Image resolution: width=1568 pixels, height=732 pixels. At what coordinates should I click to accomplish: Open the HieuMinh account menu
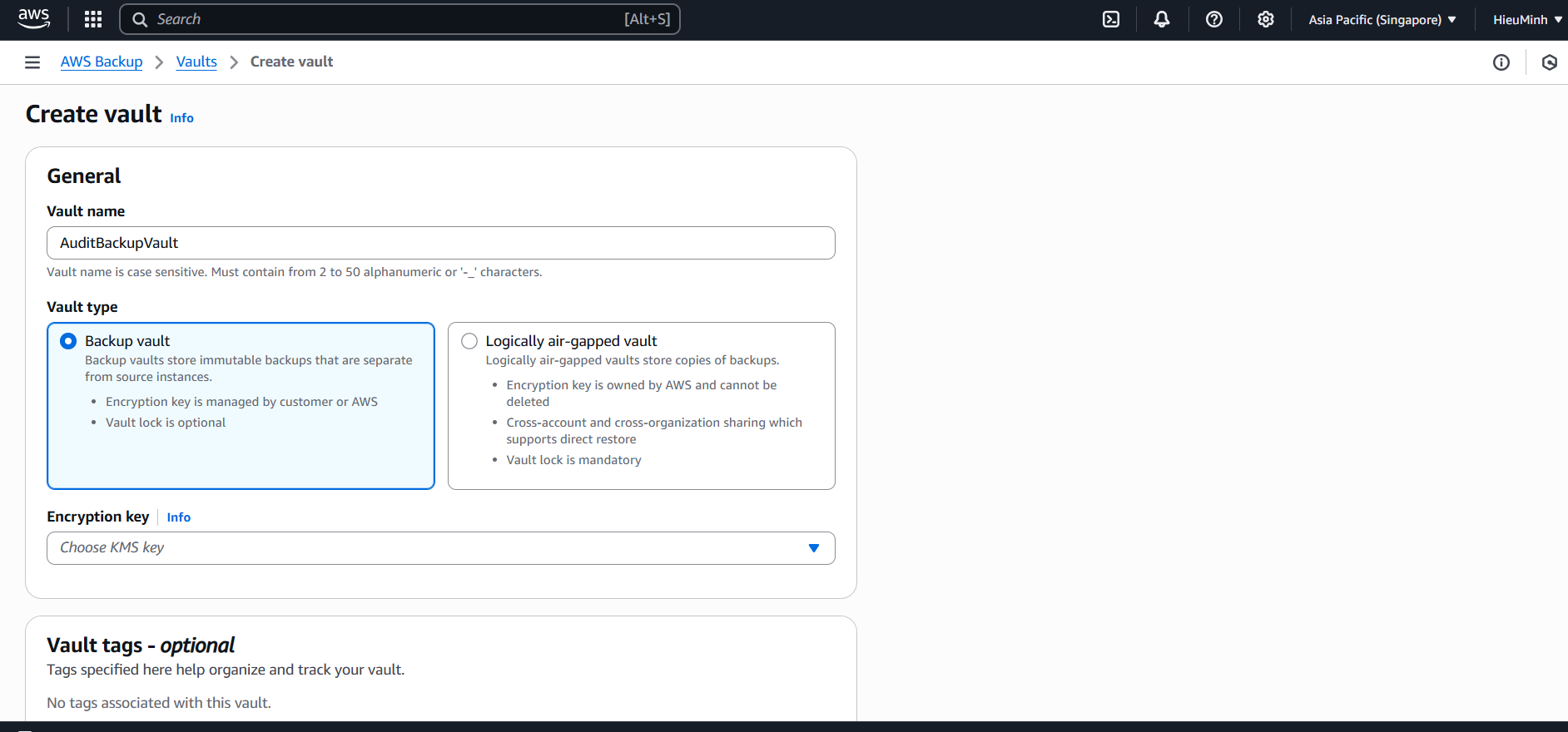[x=1527, y=19]
